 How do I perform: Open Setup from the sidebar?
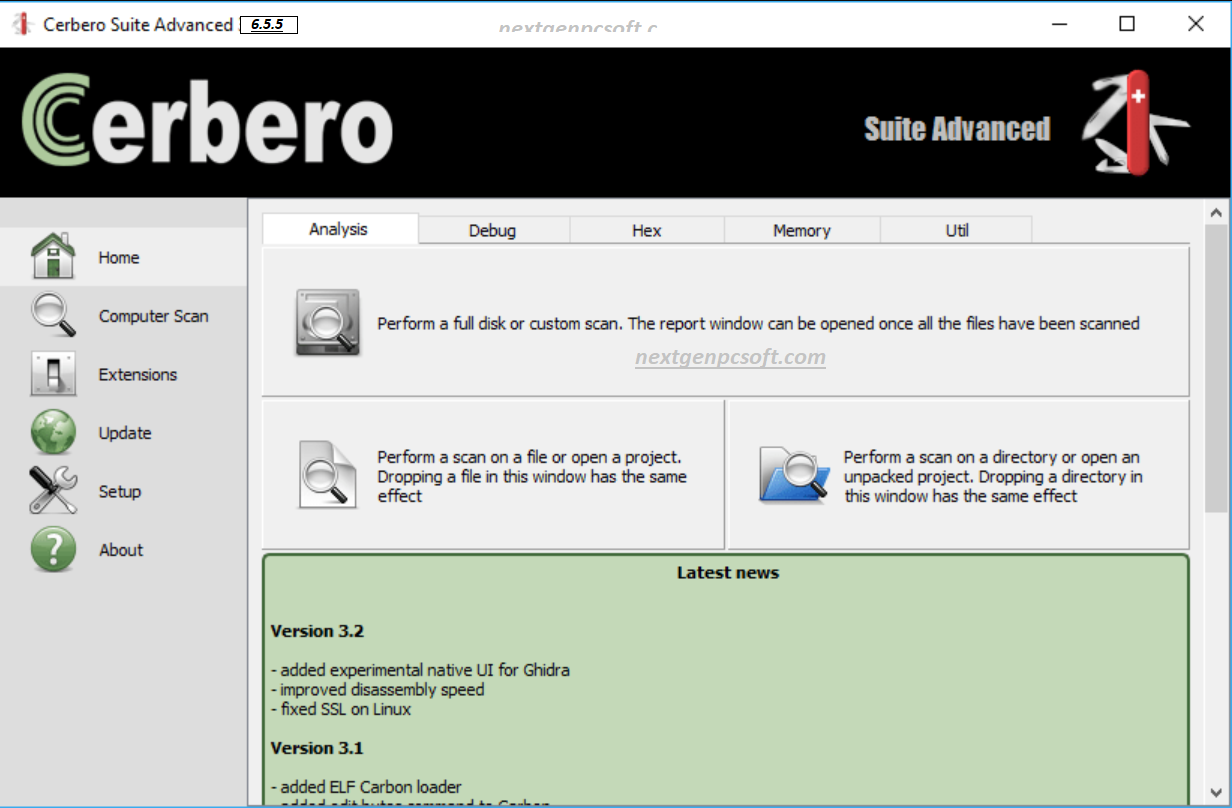point(119,491)
